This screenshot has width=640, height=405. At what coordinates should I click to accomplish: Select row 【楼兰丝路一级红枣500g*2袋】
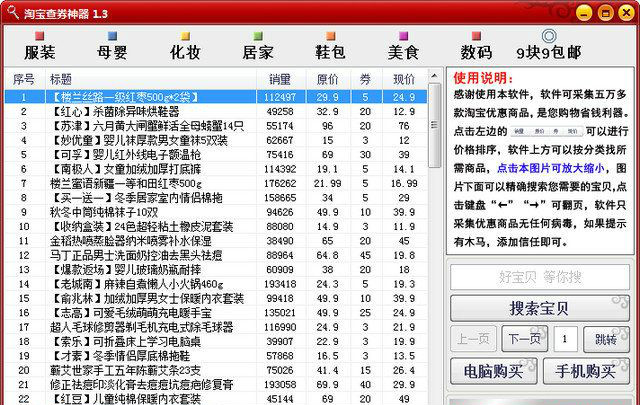(x=216, y=97)
